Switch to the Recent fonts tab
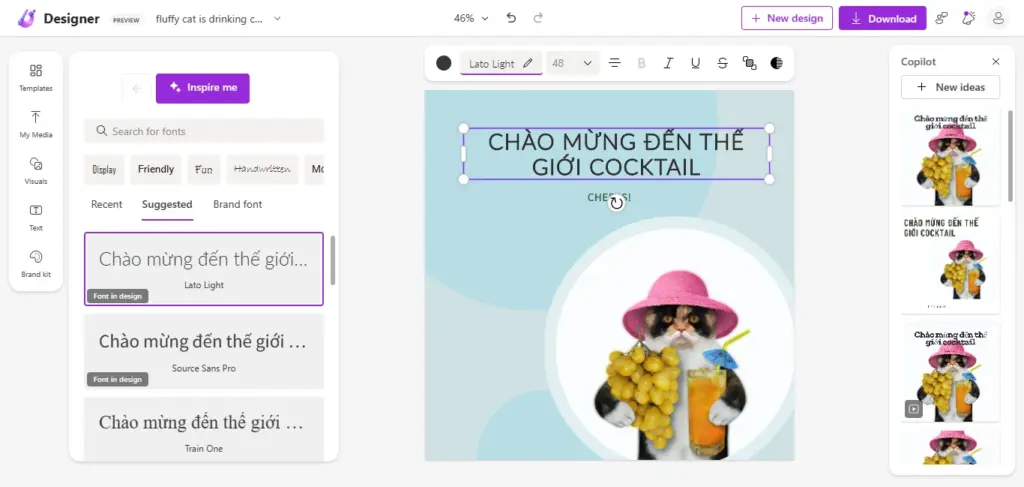The image size is (1024, 487). click(x=106, y=204)
